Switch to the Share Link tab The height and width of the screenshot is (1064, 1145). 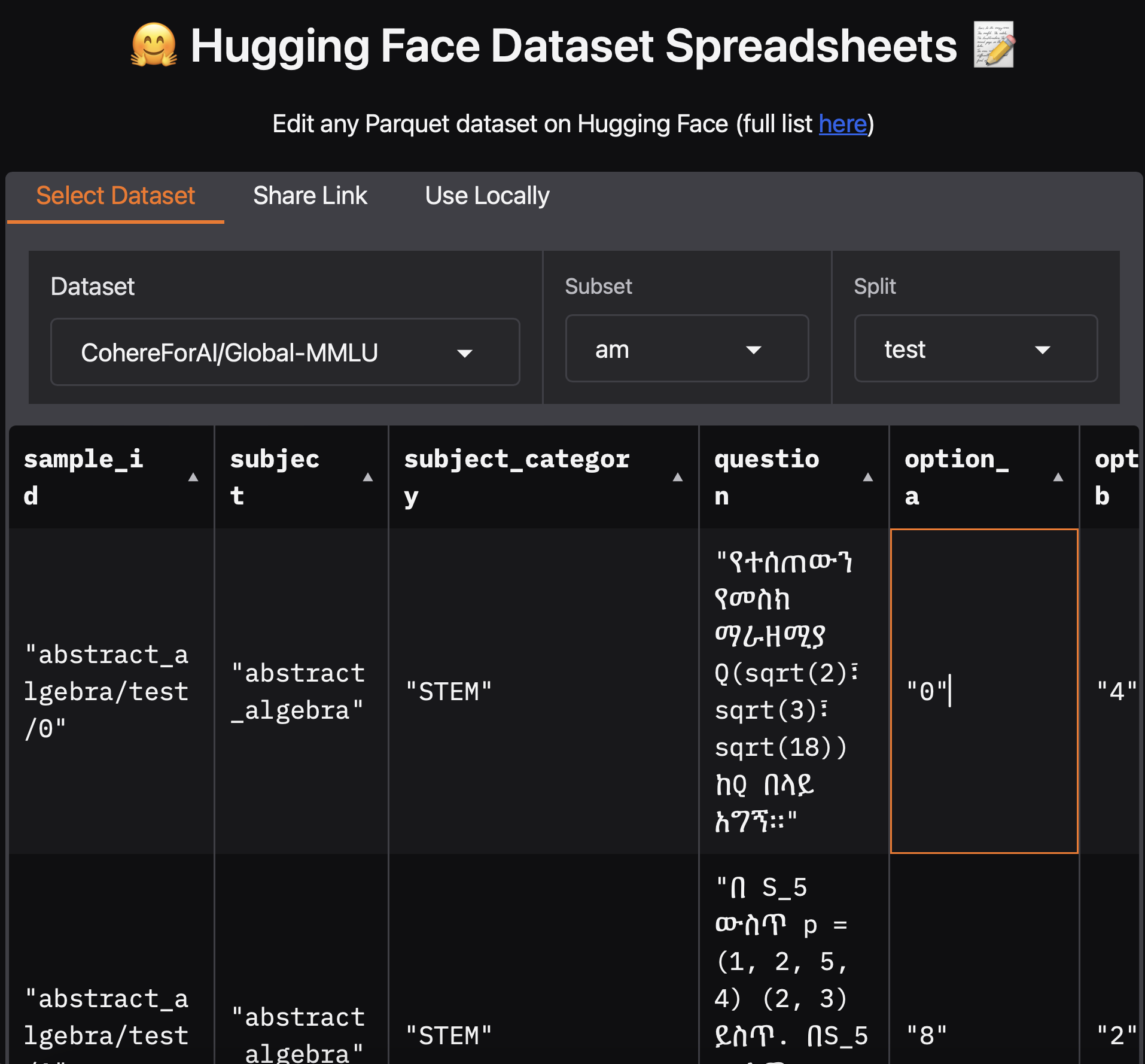[x=310, y=196]
